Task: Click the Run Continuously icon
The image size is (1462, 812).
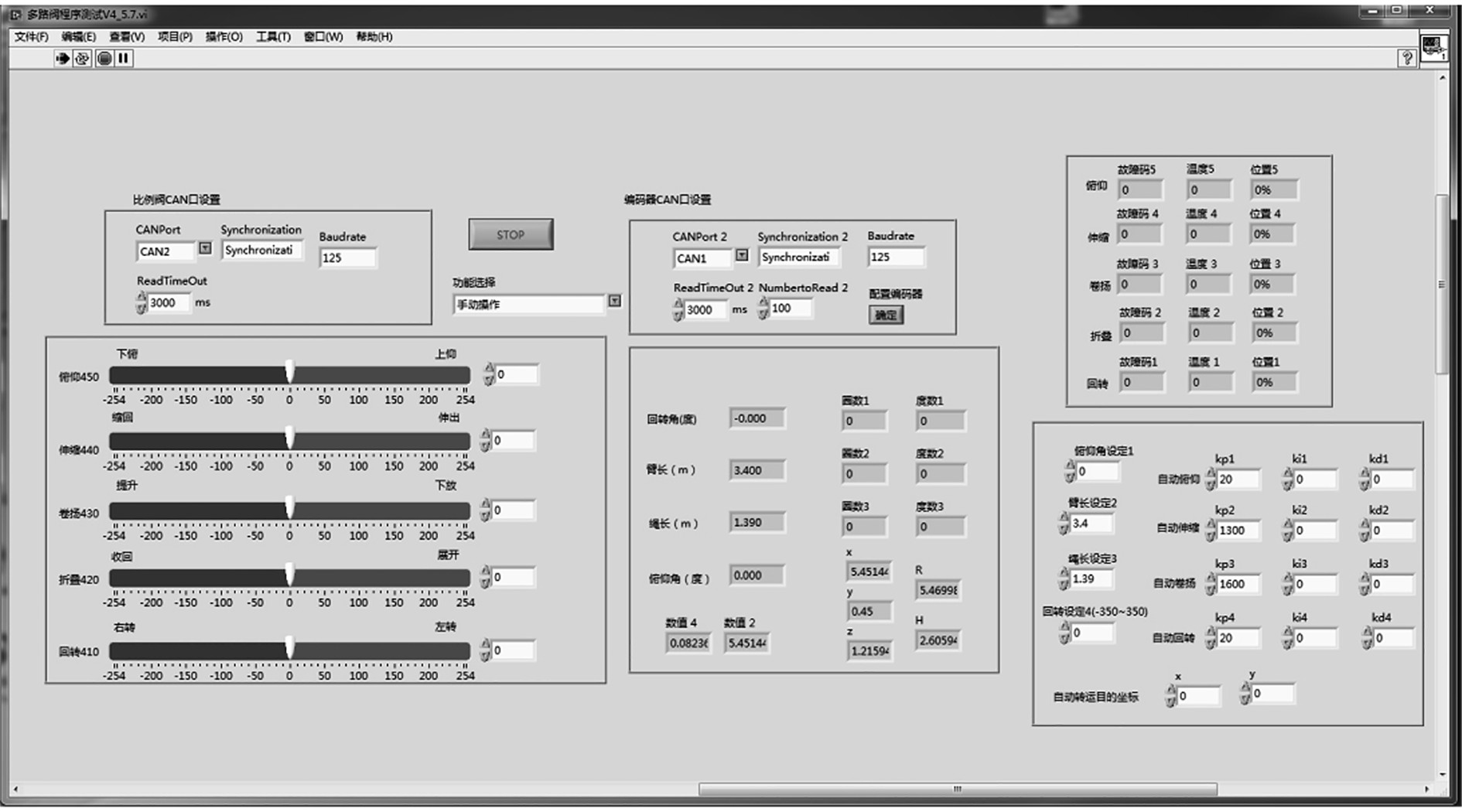Action: pyautogui.click(x=82, y=58)
